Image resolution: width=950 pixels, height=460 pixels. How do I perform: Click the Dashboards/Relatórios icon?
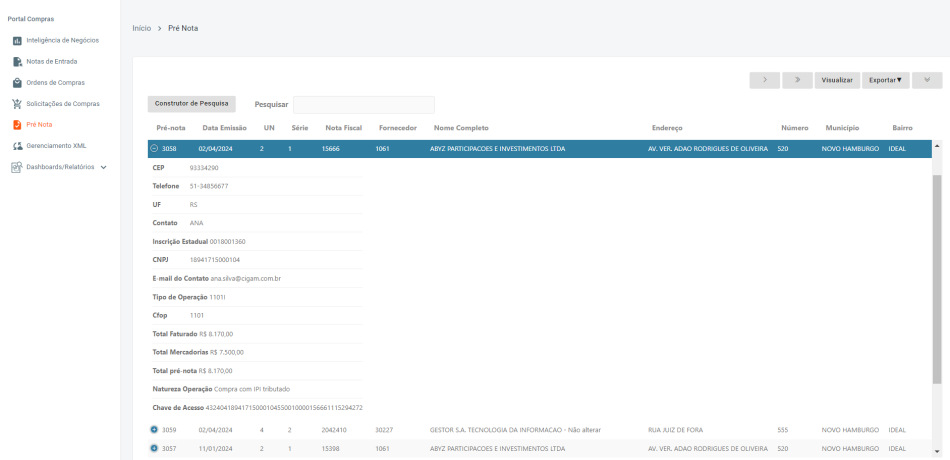tap(17, 167)
